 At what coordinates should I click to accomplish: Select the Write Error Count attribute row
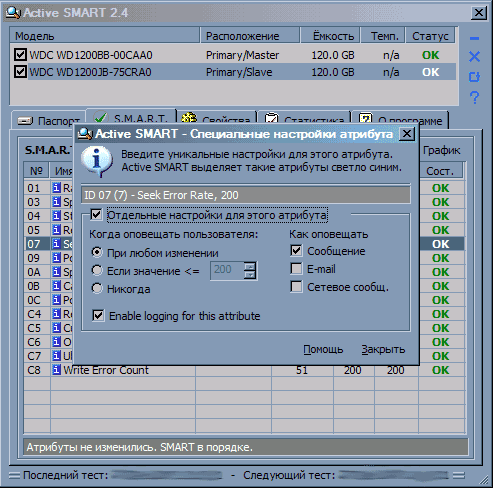(x=244, y=370)
